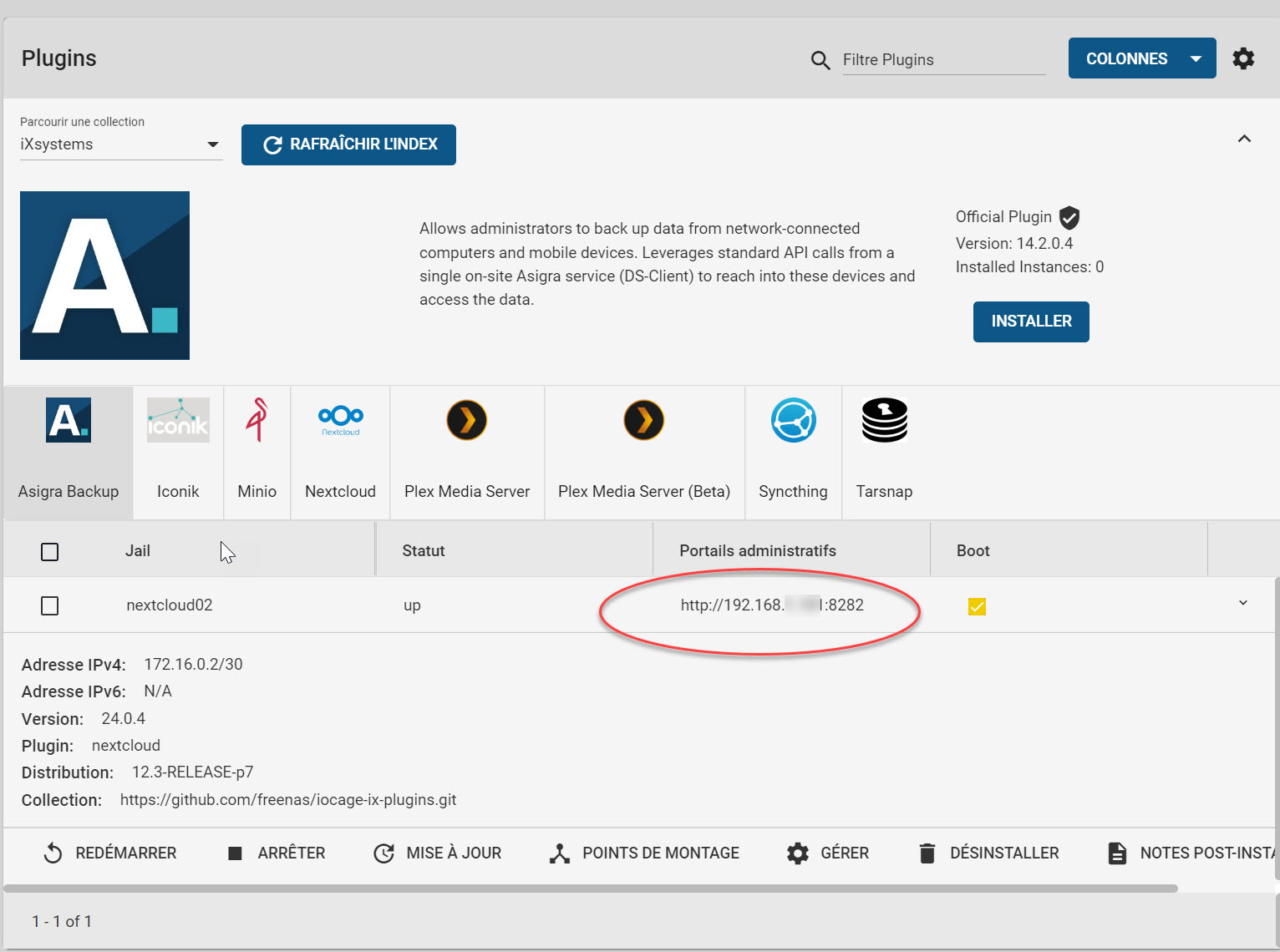Open the Parcourir une collection dropdown

(x=121, y=144)
